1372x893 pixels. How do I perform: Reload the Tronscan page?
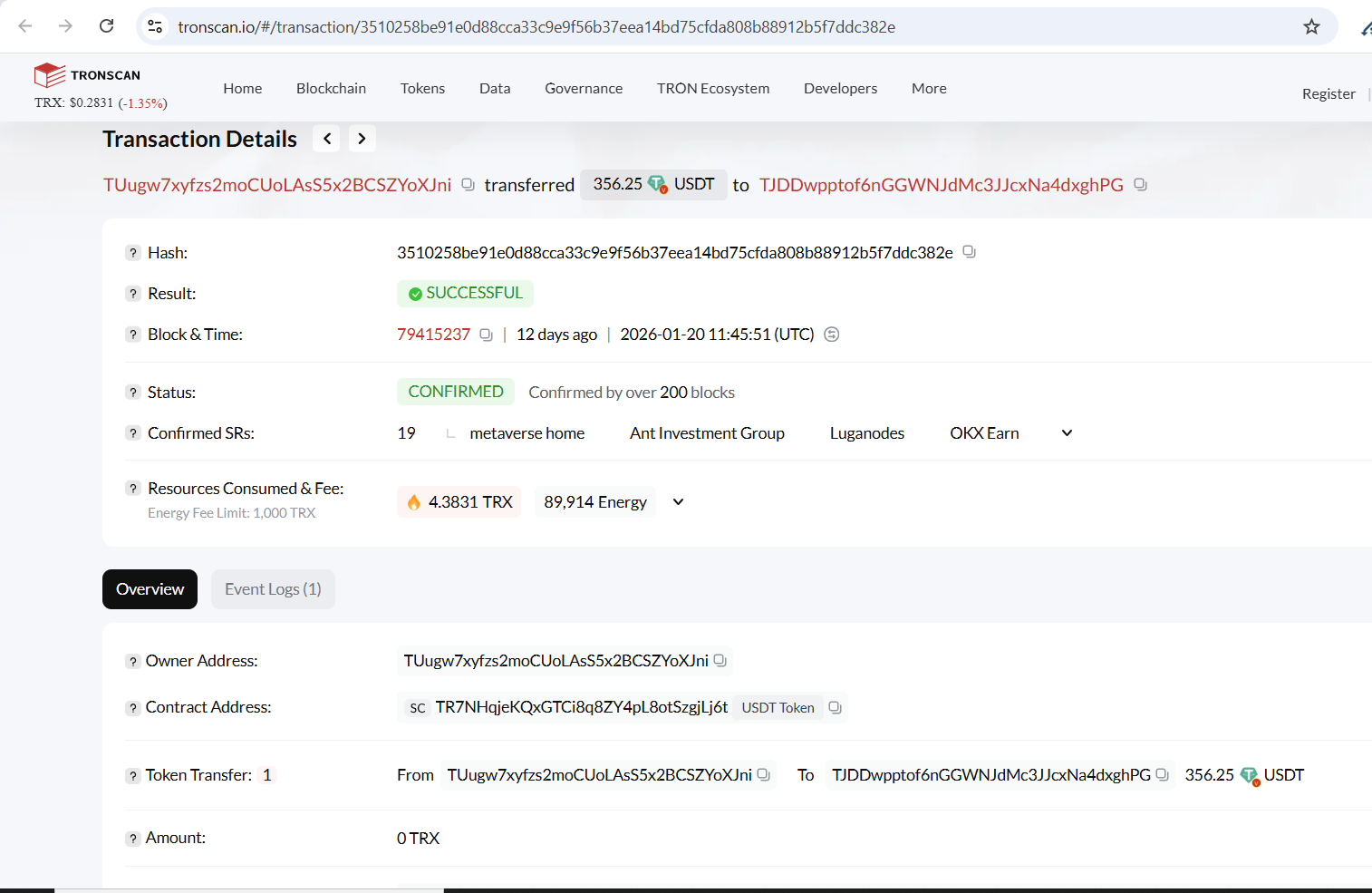pos(107,26)
